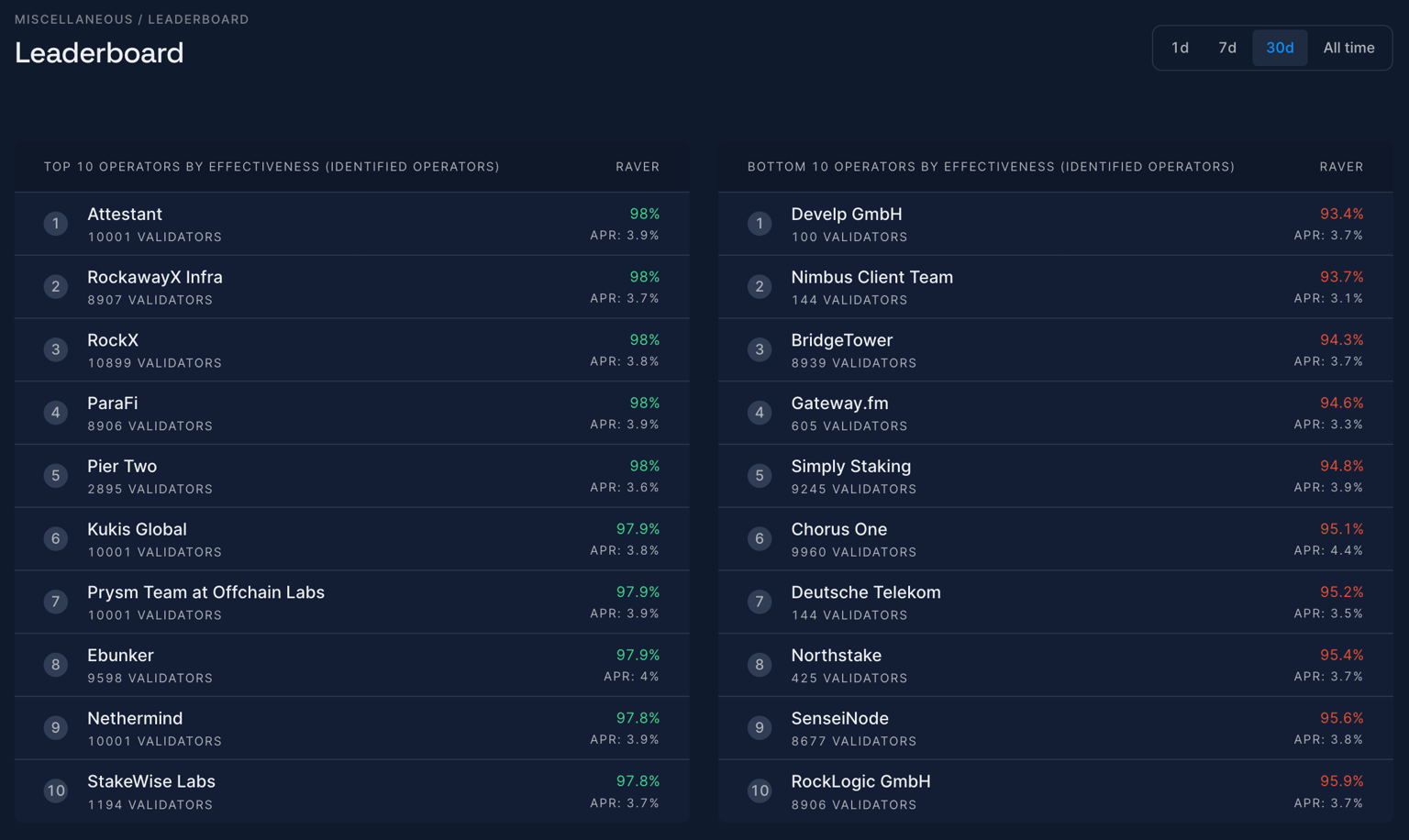Click rank badge 6 beside Chorus One
The height and width of the screenshot is (840, 1409).
pos(760,539)
